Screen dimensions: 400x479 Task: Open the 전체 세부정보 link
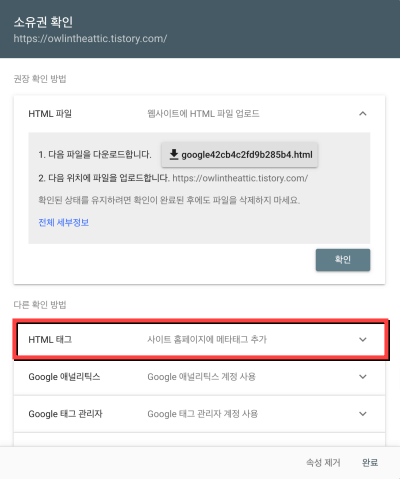point(64,222)
